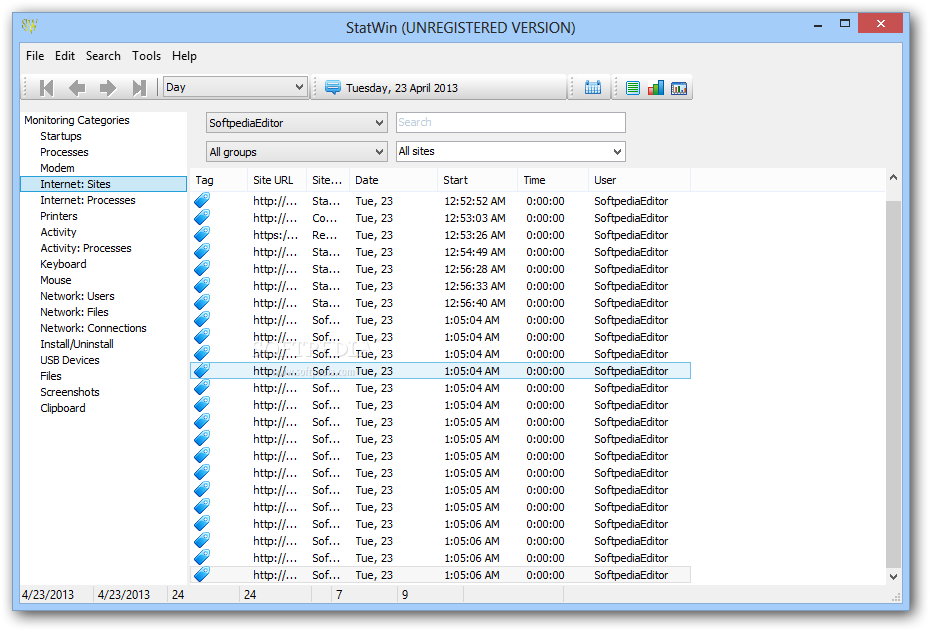Sort by Tag column header

219,180
